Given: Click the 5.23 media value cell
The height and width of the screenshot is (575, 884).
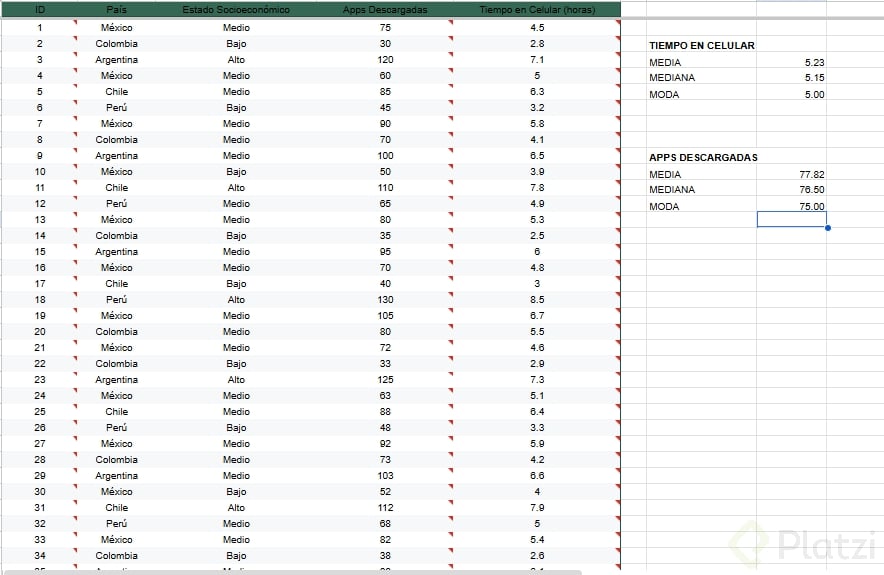Looking at the screenshot, I should click(x=792, y=62).
